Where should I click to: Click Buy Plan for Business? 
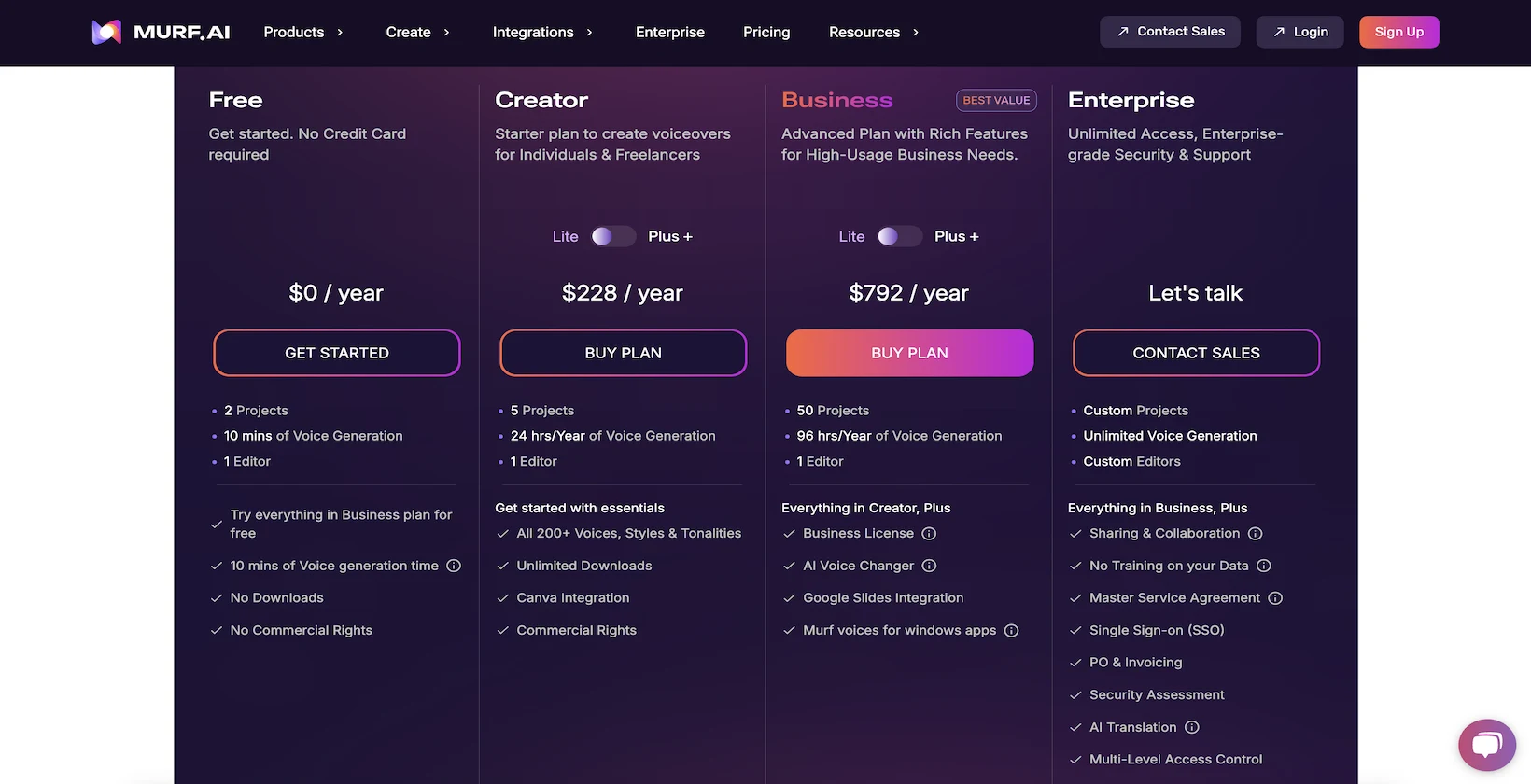point(909,353)
